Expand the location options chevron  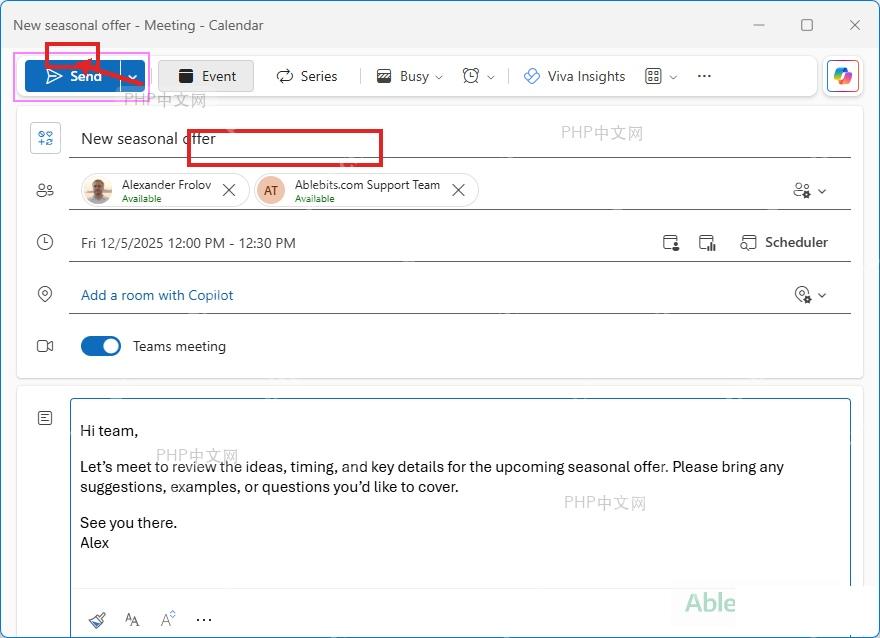tap(822, 295)
